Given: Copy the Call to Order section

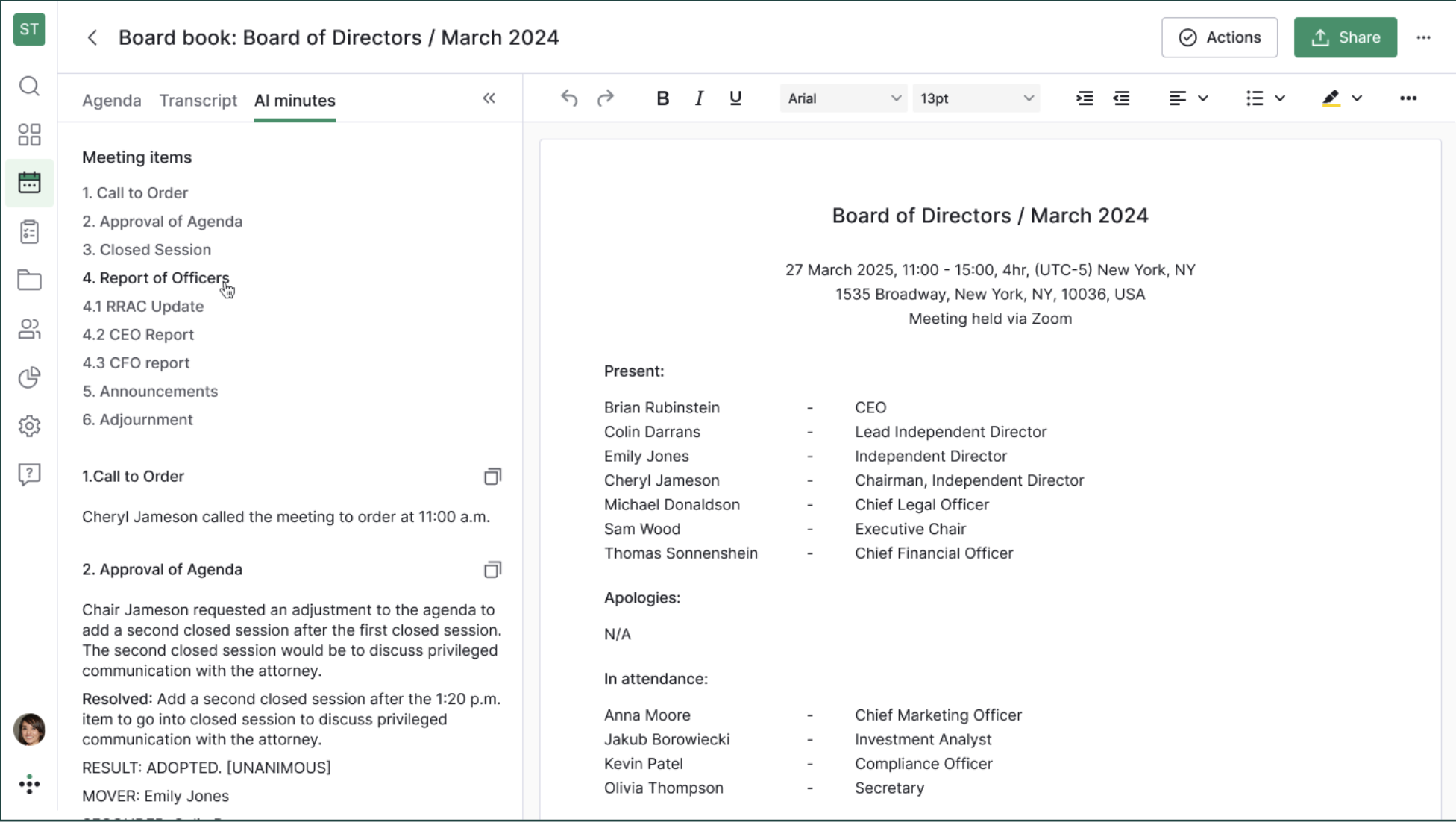Looking at the screenshot, I should (x=492, y=477).
